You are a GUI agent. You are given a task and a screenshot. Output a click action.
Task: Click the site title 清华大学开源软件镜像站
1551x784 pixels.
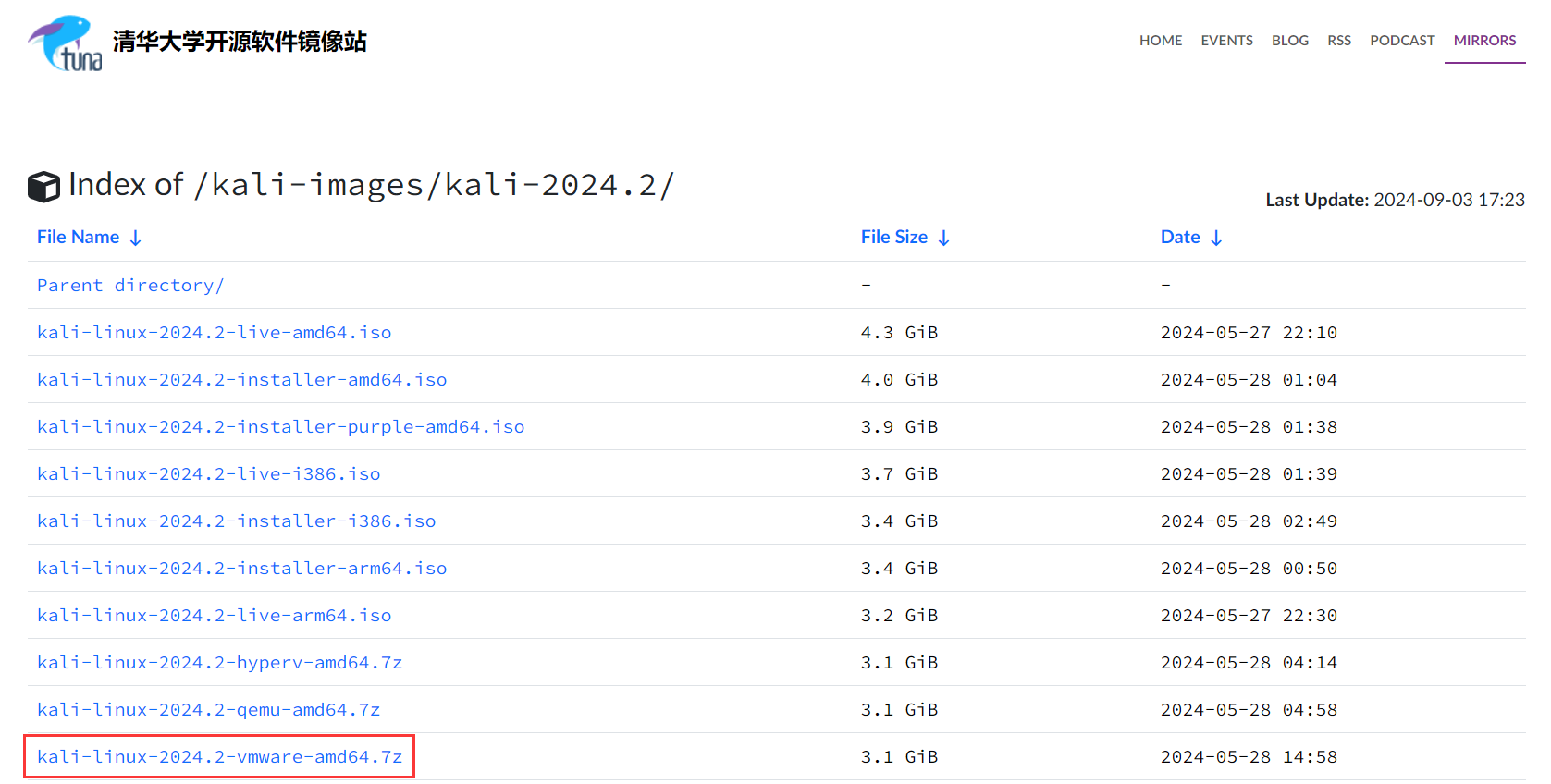tap(240, 42)
